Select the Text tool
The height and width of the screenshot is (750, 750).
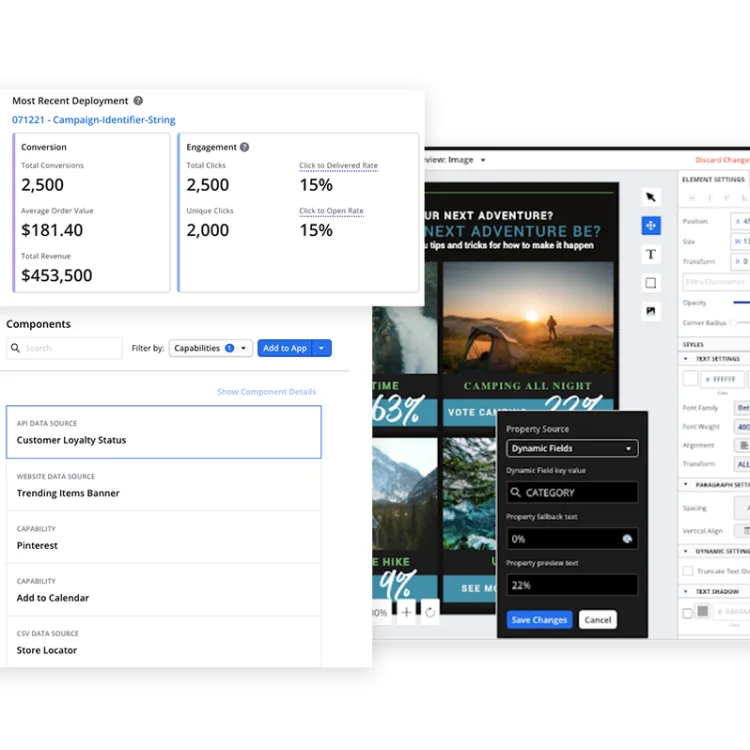651,254
